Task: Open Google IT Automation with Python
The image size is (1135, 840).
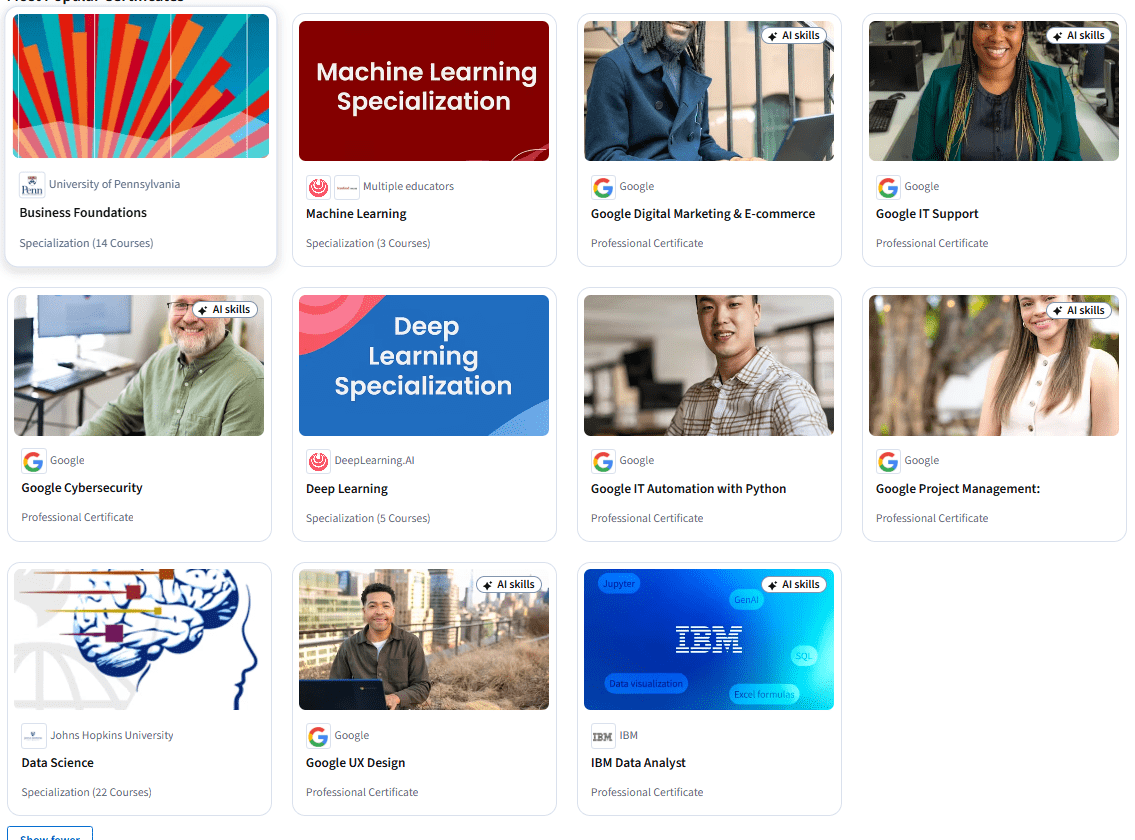Action: pyautogui.click(x=688, y=489)
